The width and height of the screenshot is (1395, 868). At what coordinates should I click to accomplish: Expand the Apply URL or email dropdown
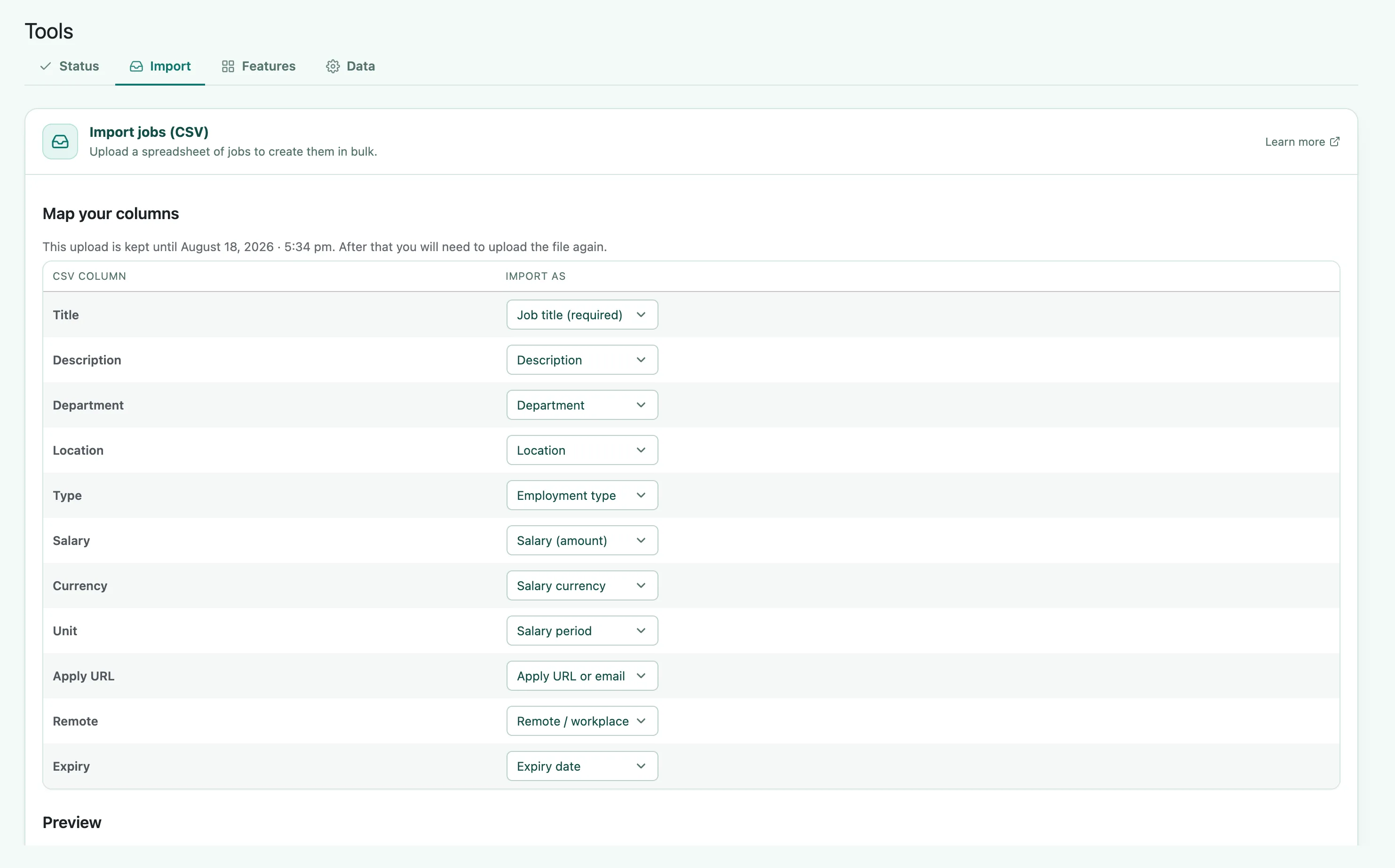click(582, 676)
